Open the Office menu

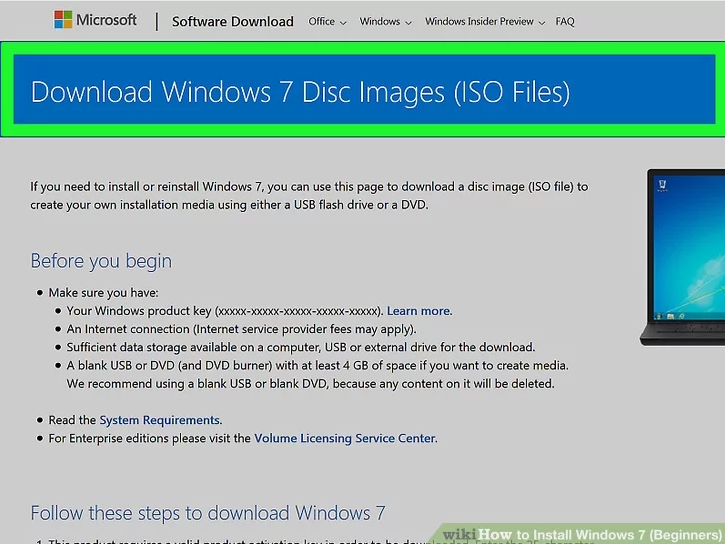click(321, 22)
